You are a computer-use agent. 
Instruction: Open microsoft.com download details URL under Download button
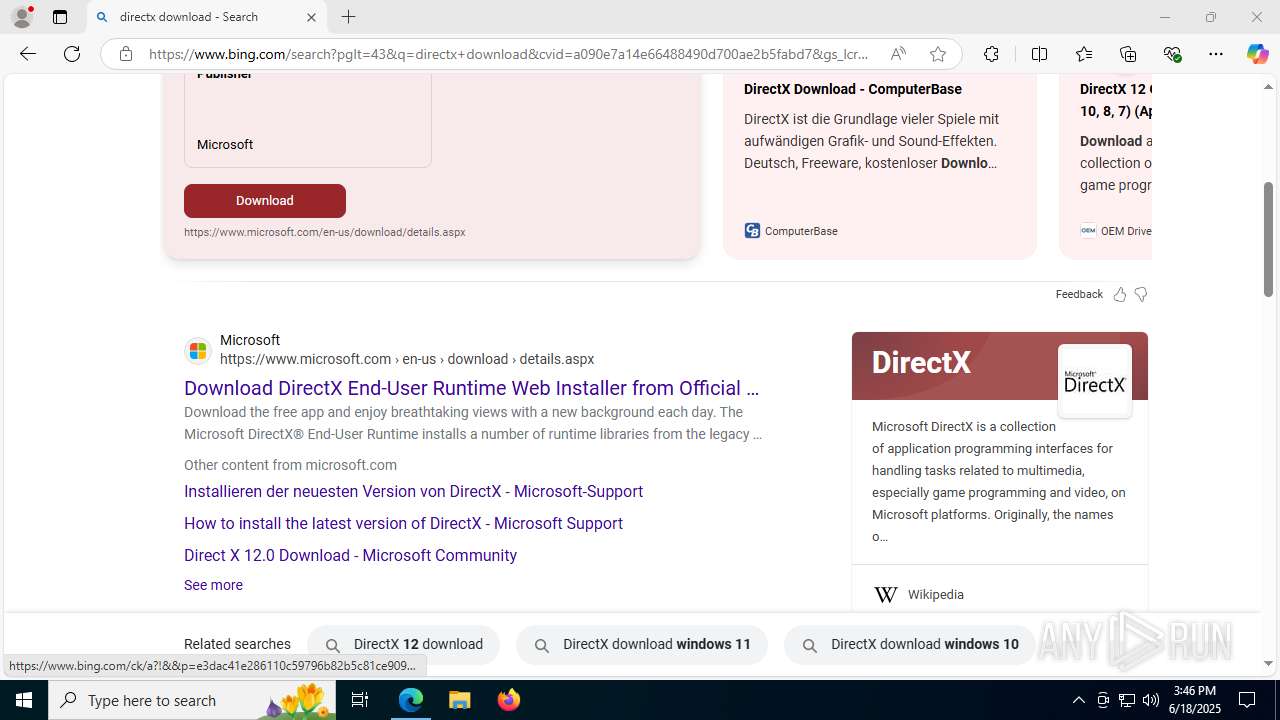[x=325, y=232]
